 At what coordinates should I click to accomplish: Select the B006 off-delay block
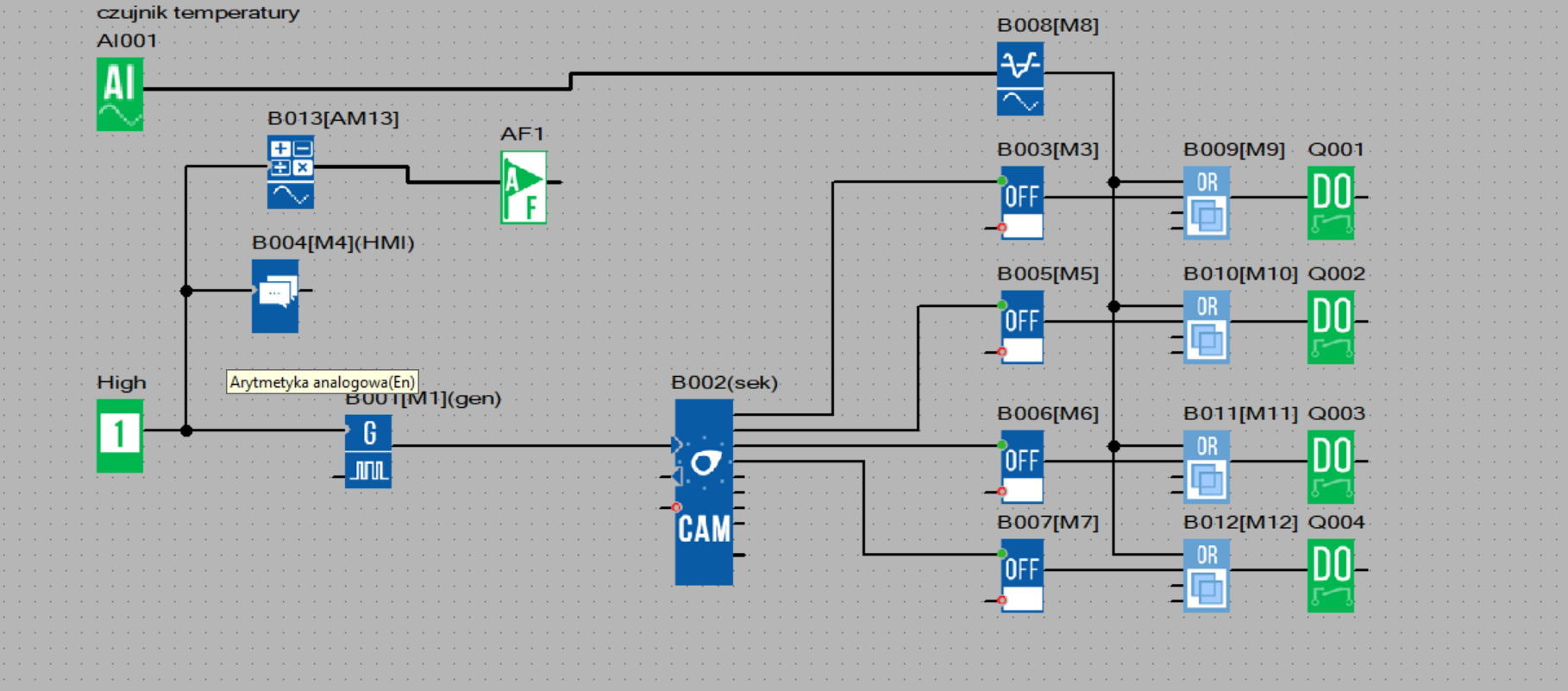coord(1022,467)
